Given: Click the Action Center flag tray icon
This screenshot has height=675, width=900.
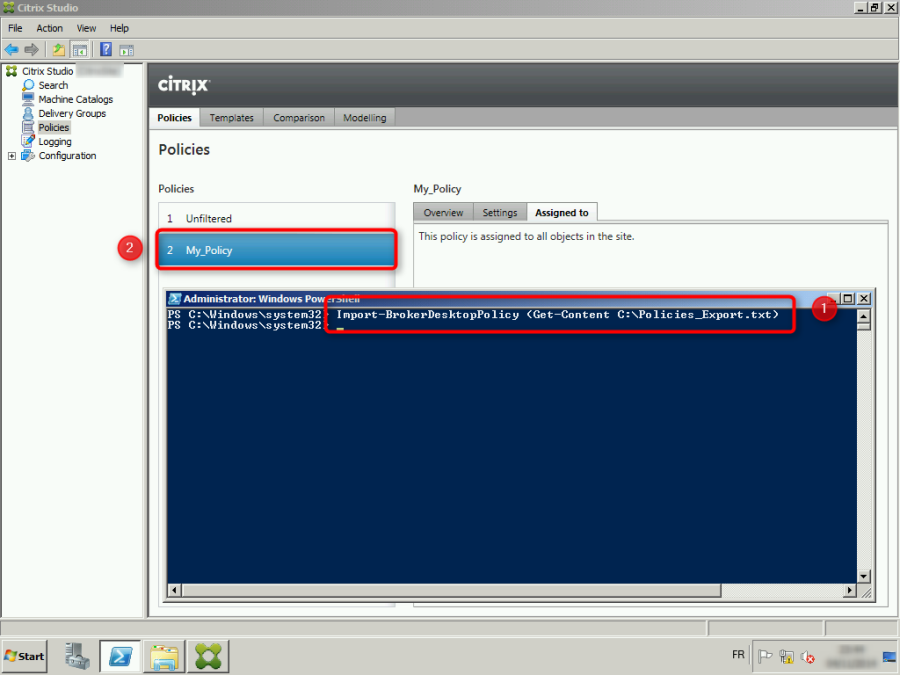Looking at the screenshot, I should pos(765,656).
